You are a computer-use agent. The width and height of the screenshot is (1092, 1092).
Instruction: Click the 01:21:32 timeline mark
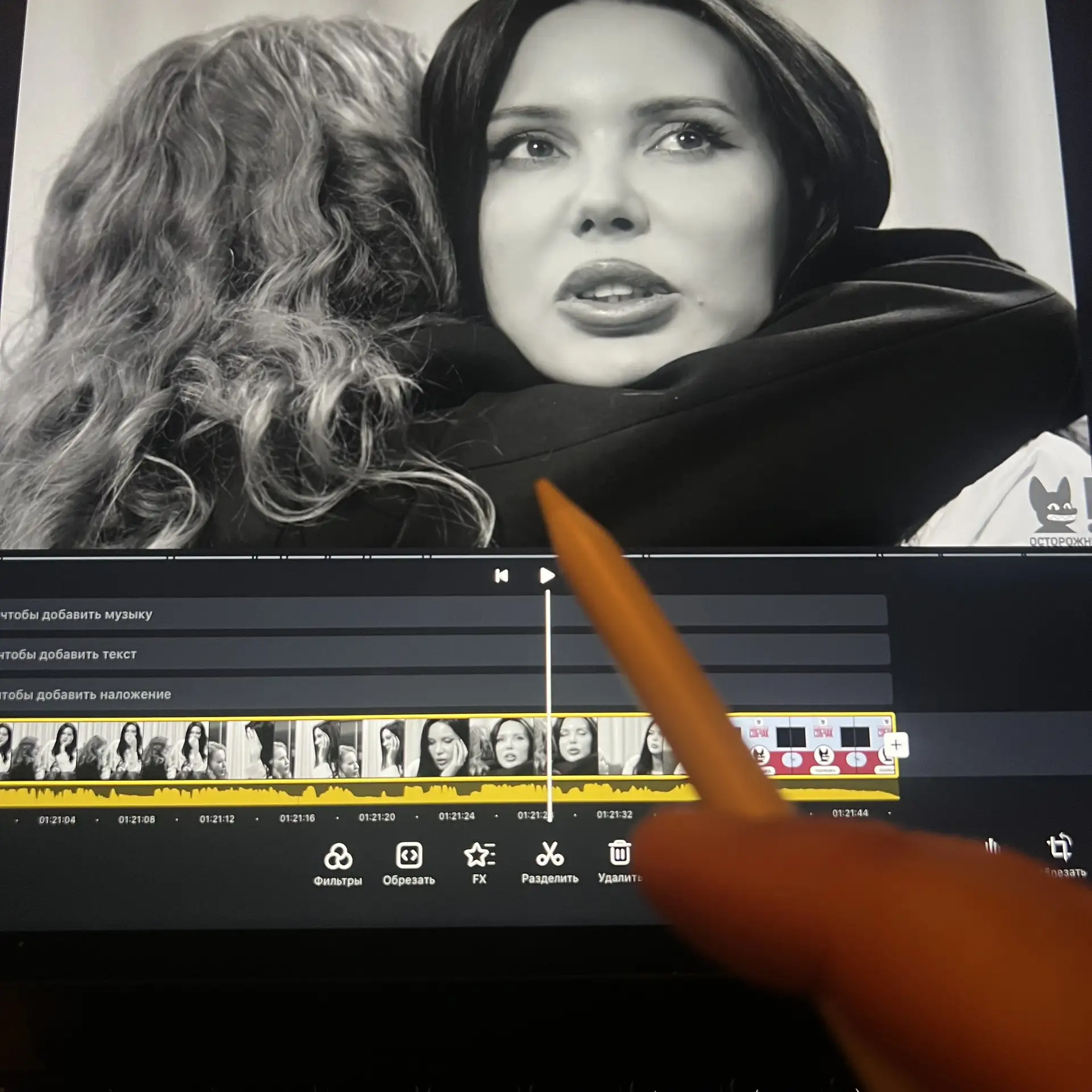pos(614,814)
